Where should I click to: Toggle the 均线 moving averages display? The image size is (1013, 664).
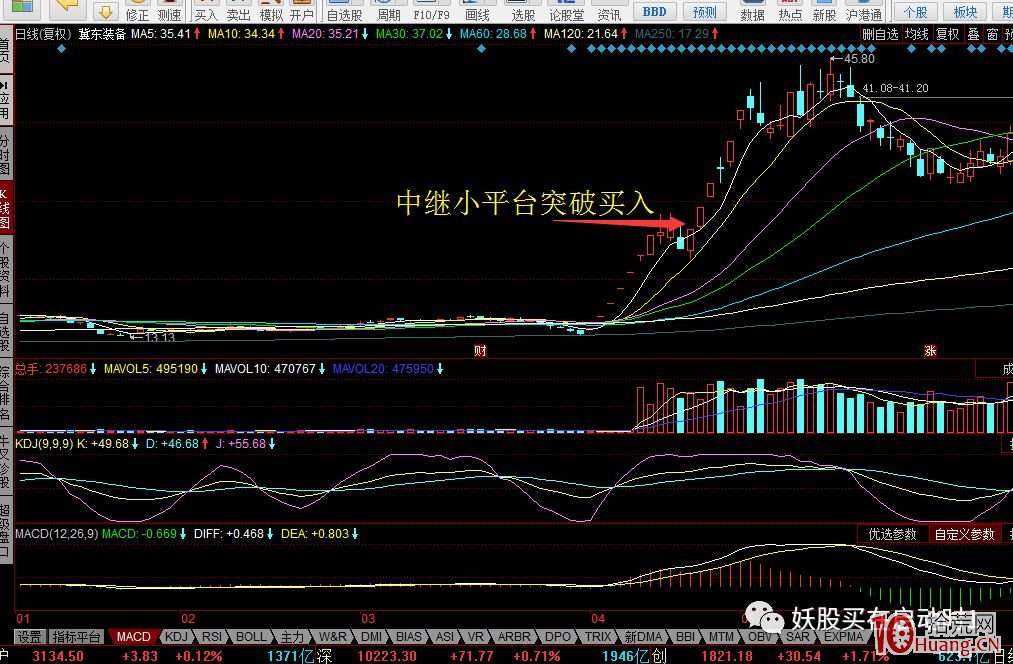[916, 34]
